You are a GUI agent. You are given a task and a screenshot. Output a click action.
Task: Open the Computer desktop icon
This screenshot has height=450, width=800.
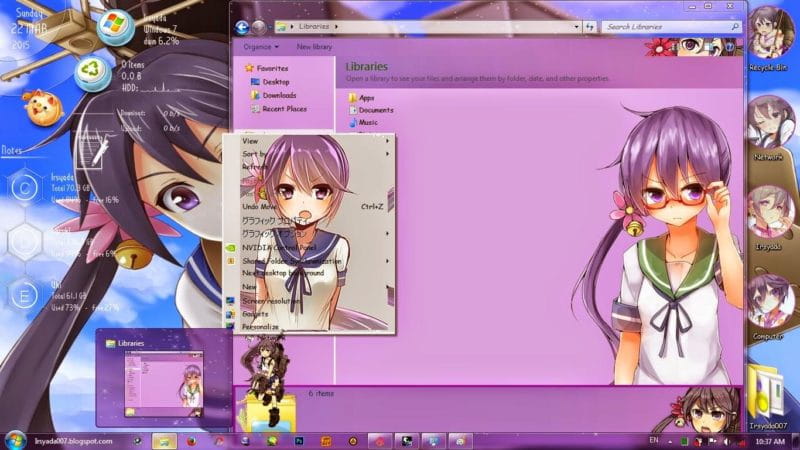[768, 307]
